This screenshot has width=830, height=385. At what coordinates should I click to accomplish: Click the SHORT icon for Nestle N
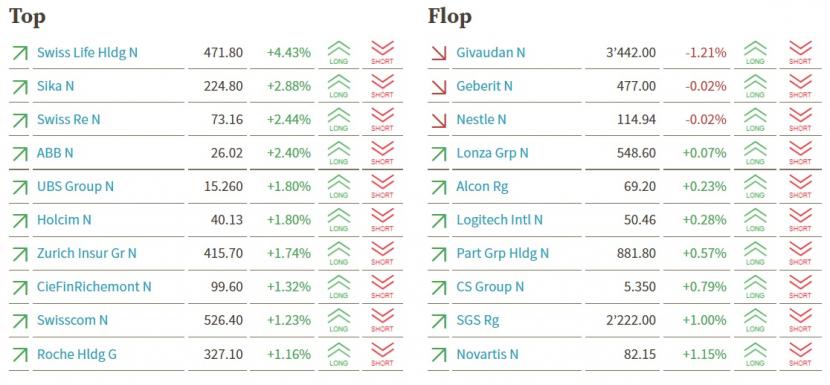800,120
